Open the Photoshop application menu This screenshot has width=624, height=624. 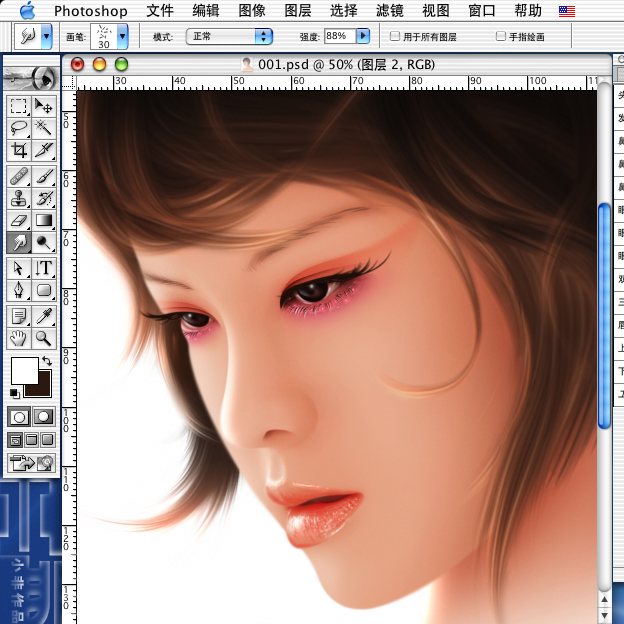click(91, 11)
